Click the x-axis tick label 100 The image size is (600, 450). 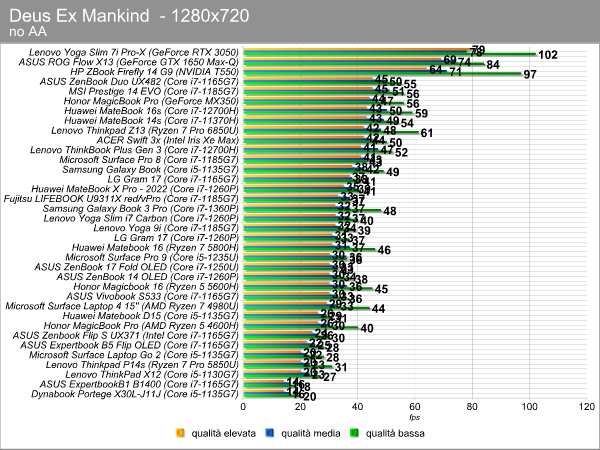(529, 407)
